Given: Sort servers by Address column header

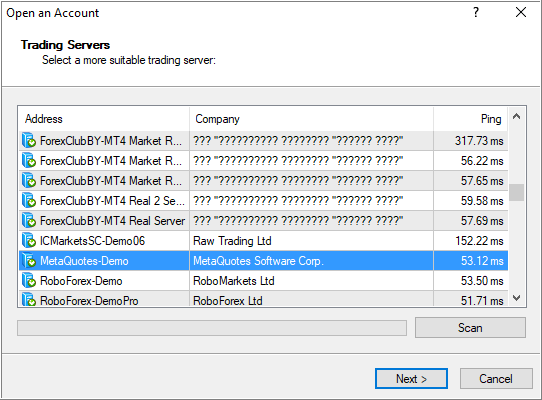Looking at the screenshot, I should click(104, 119).
